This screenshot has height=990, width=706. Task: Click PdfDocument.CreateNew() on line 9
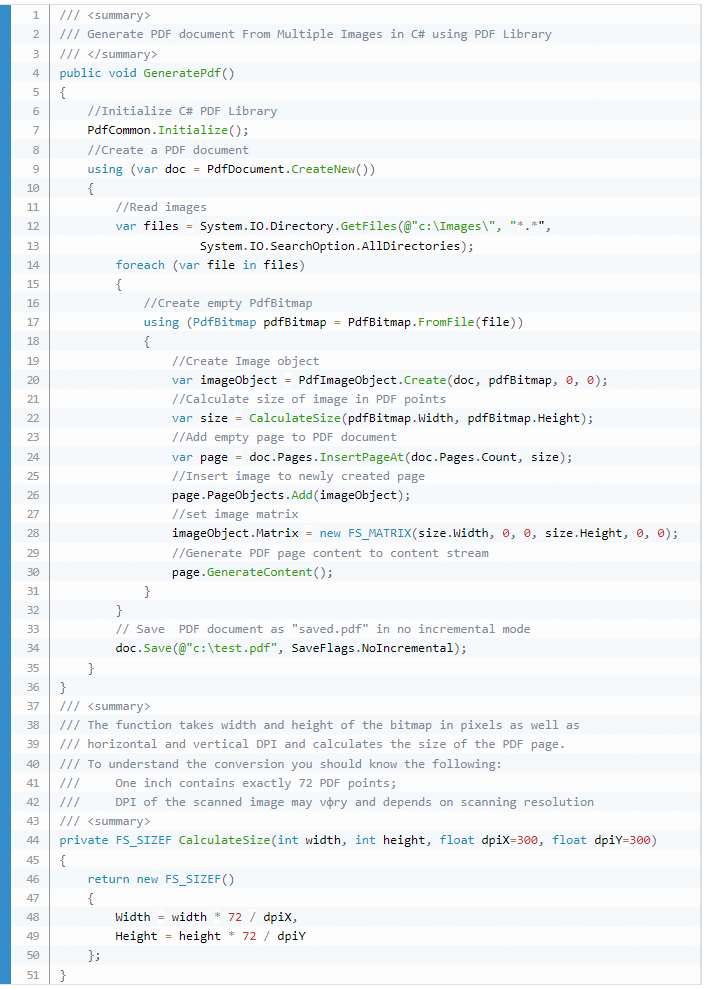pyautogui.click(x=290, y=169)
